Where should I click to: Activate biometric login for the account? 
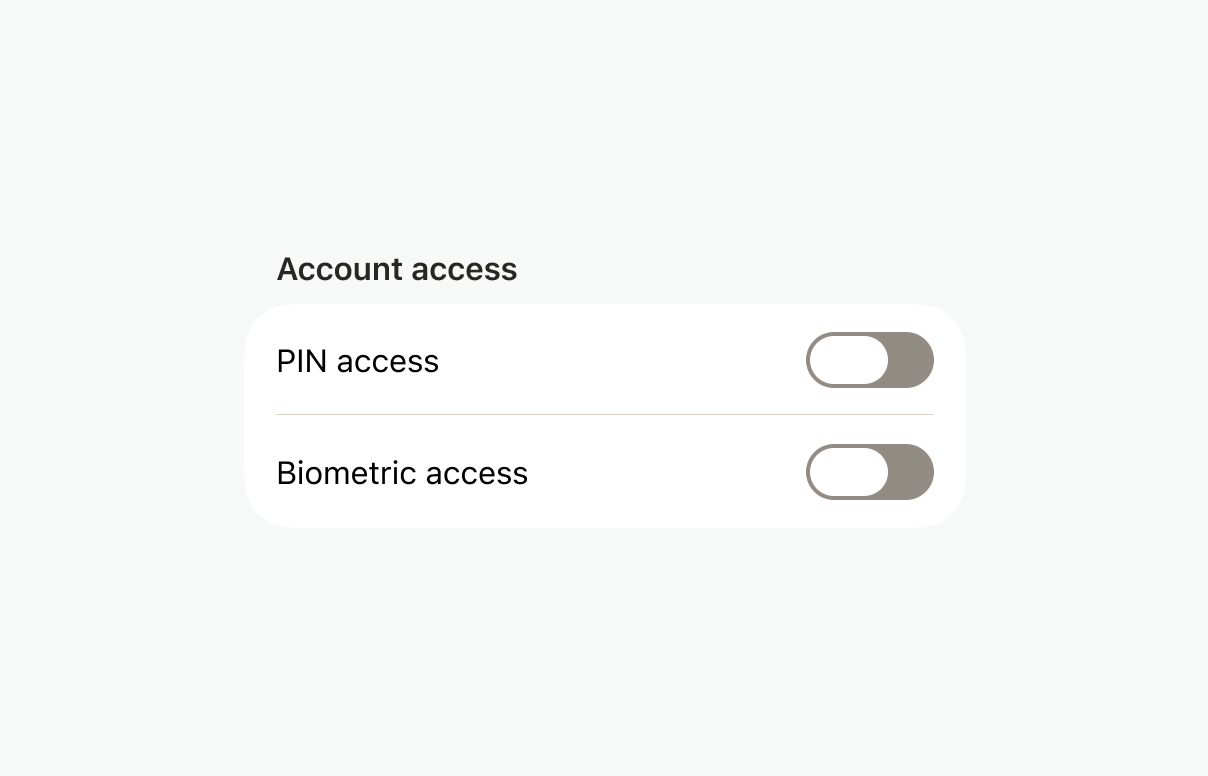[869, 472]
